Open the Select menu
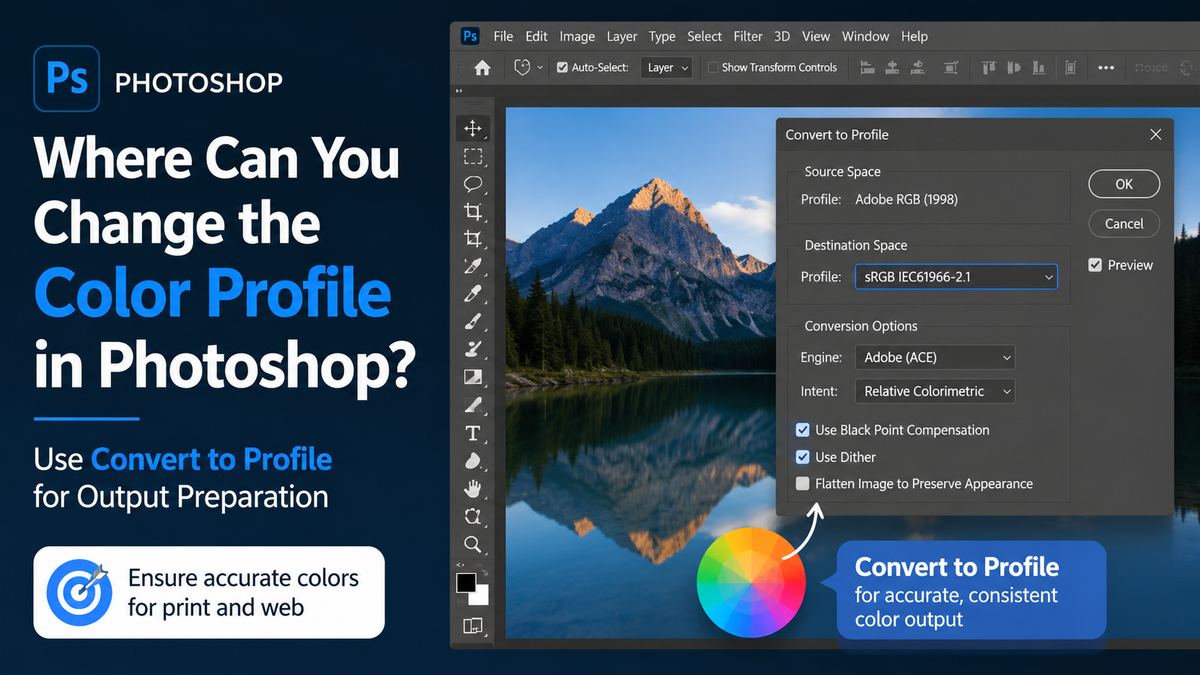Screen dimensions: 1200x675 coord(704,36)
